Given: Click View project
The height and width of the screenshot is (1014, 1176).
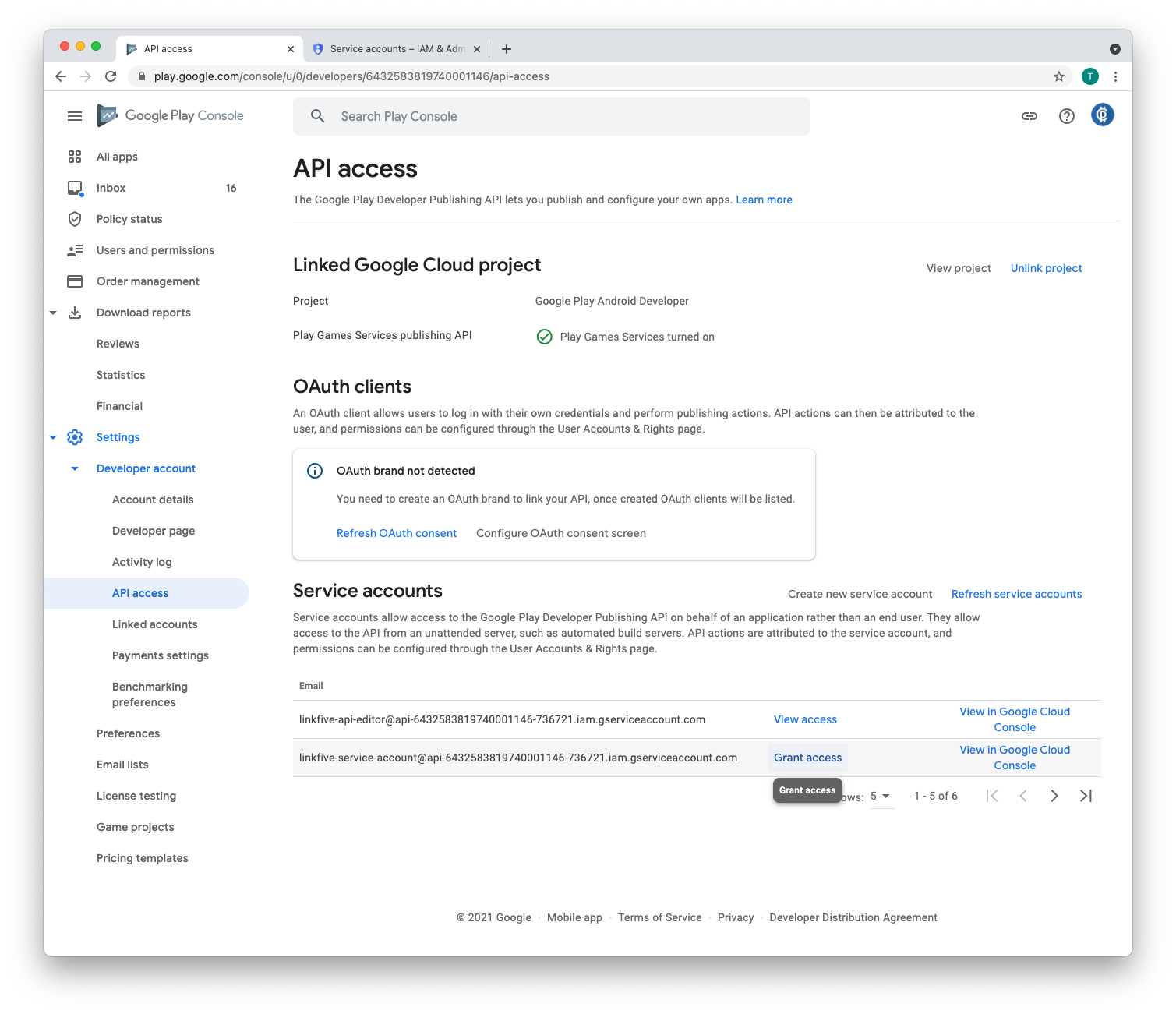Looking at the screenshot, I should (x=959, y=268).
